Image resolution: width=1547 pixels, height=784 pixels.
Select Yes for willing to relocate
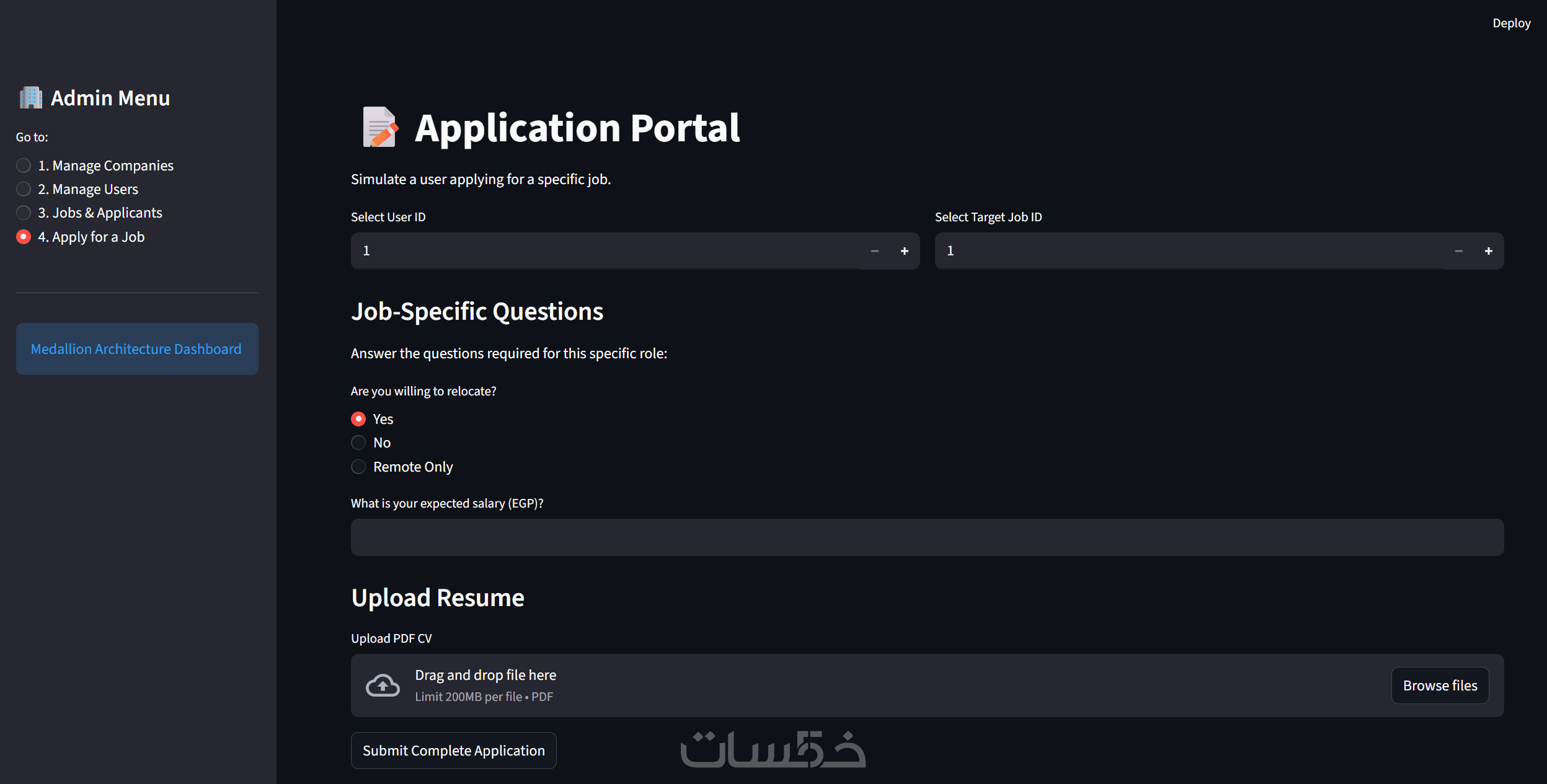pyautogui.click(x=358, y=420)
